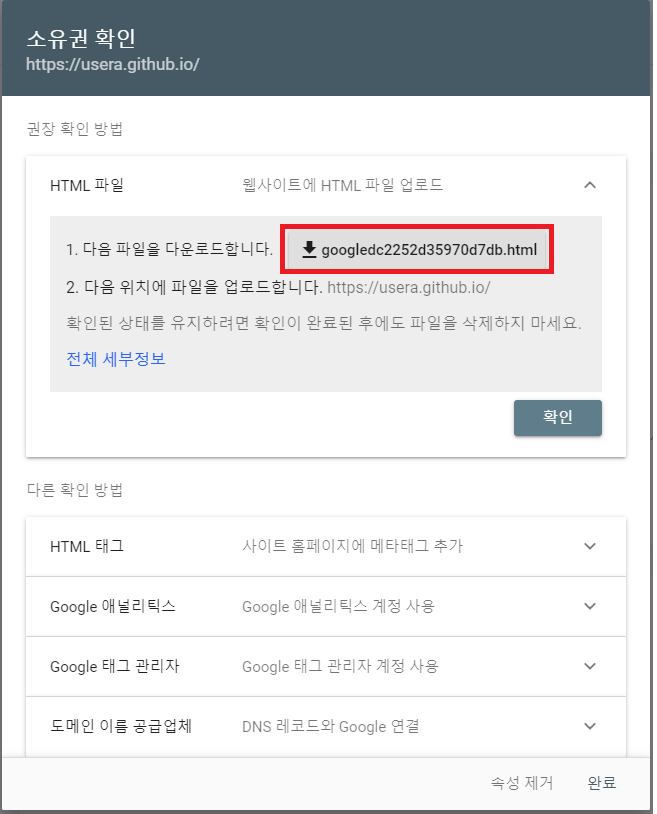
Task: Click '사이트 홈페이지에 메타태그 추가' text
Action: 352,546
